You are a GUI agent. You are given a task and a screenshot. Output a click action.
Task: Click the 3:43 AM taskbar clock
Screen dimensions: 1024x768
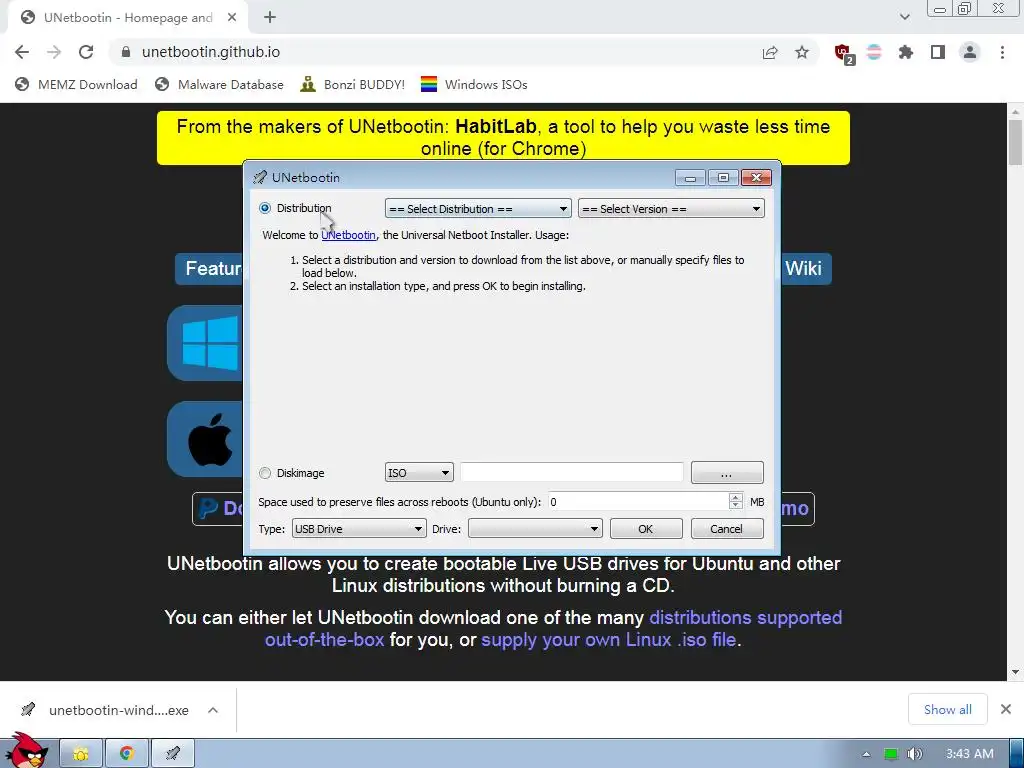click(970, 754)
